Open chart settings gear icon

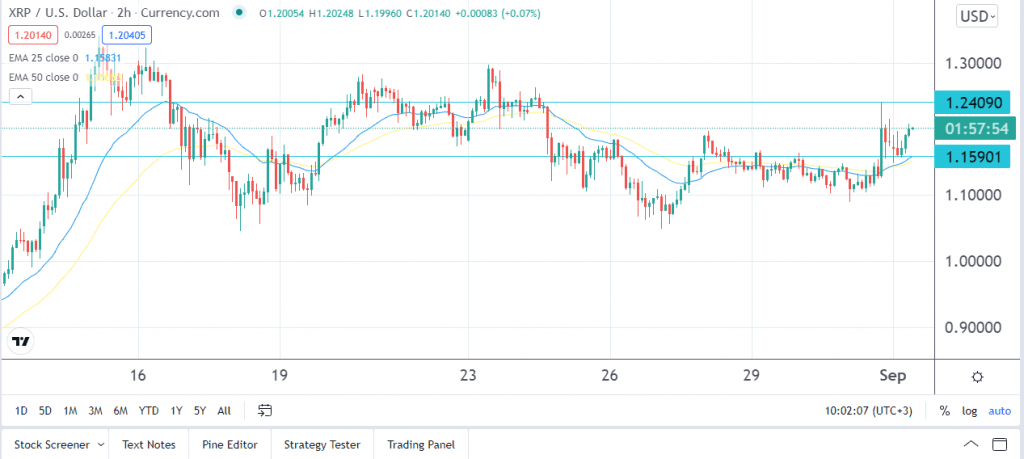[977, 377]
